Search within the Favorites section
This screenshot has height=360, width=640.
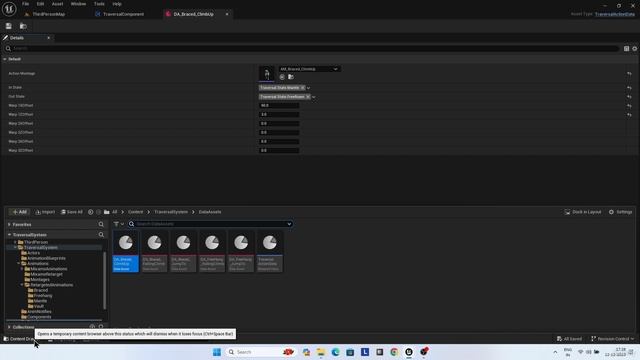click(101, 224)
